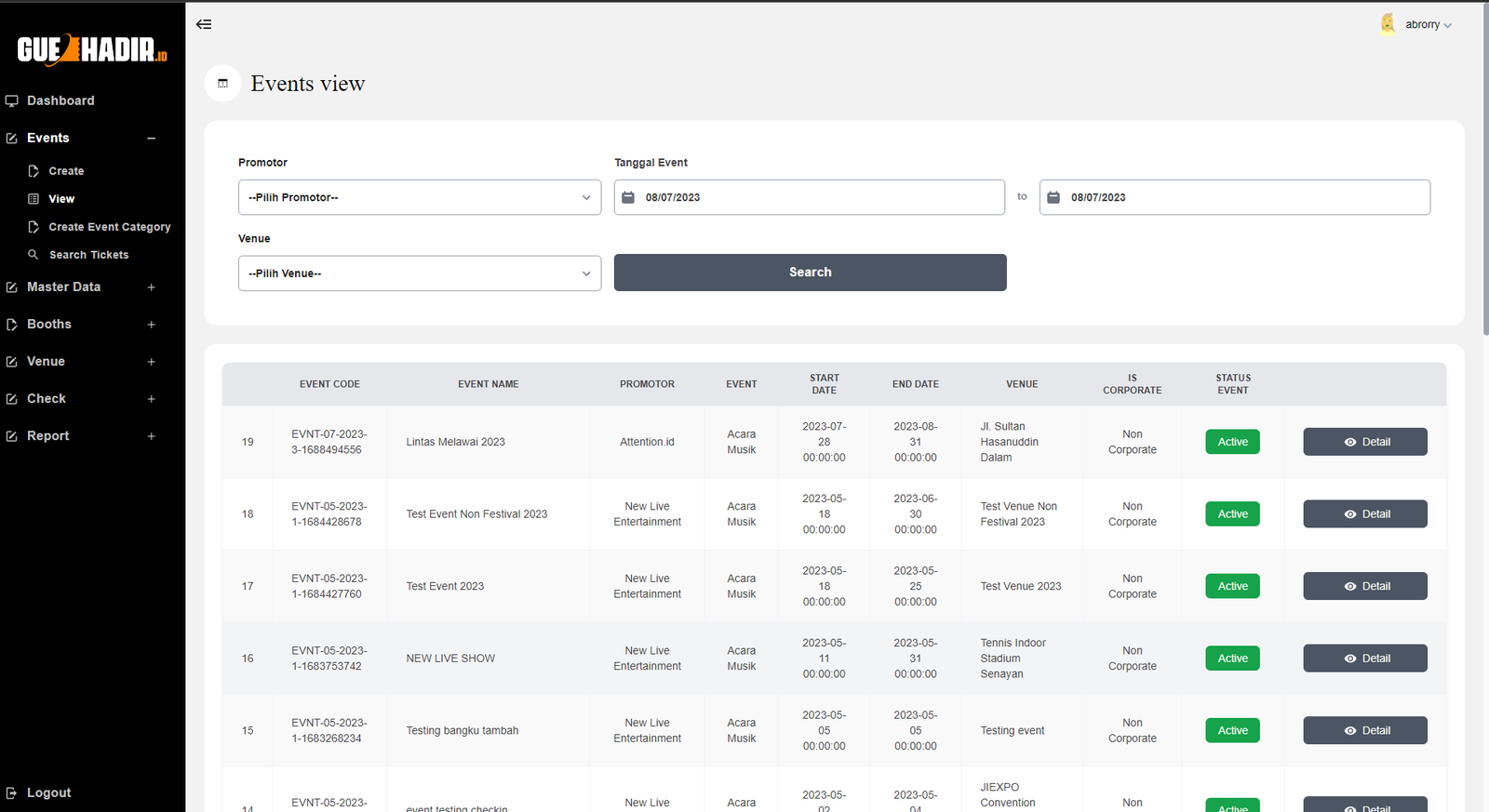The width and height of the screenshot is (1489, 812).
Task: Click the Booths file icon
Action: [12, 325]
